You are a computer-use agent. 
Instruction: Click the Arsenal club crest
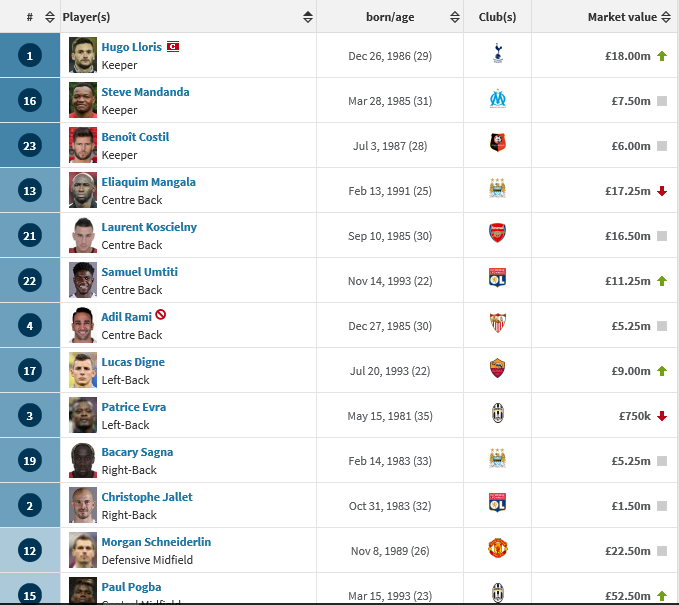tap(497, 233)
